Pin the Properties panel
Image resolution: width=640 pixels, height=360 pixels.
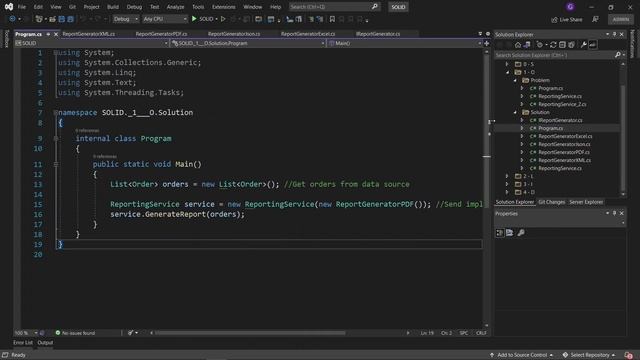(x=614, y=213)
